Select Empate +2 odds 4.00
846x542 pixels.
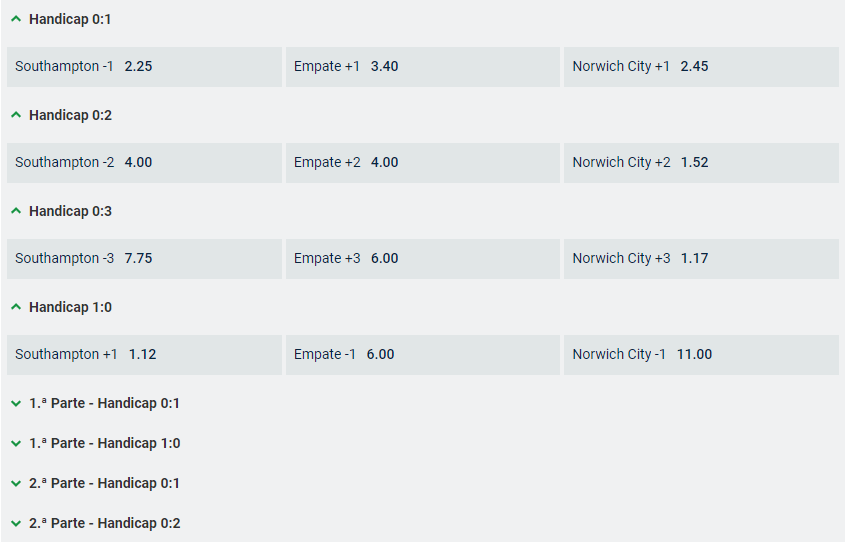coord(422,163)
